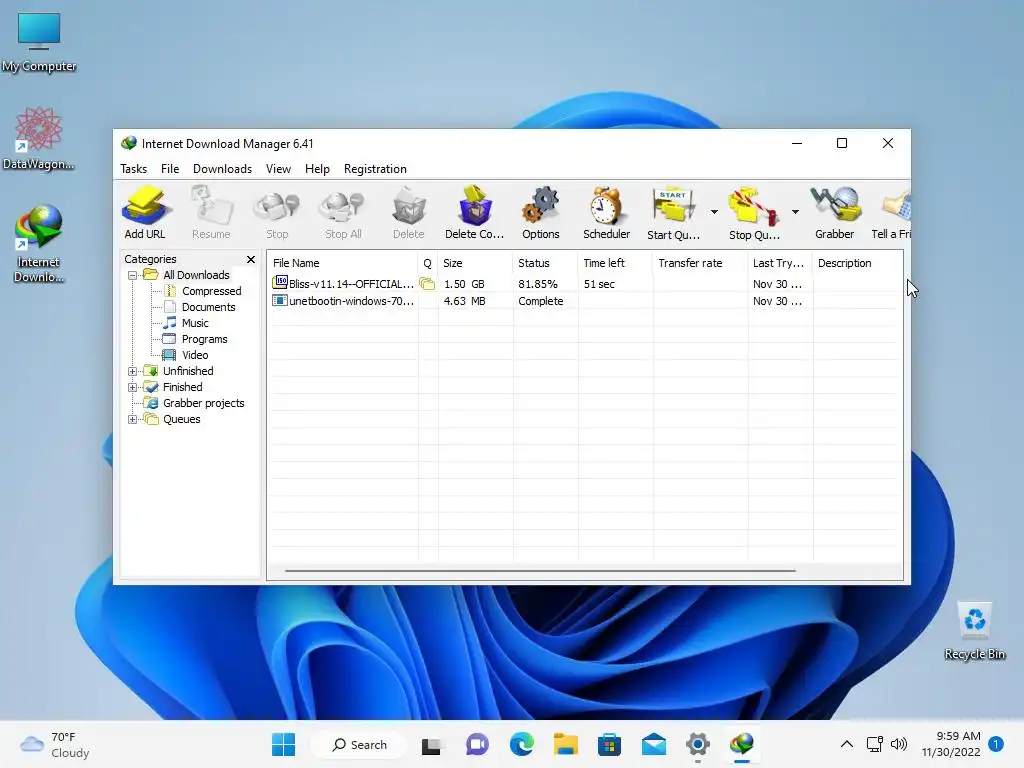
Task: Select the Bliss-v11.14--OFFICIAL download row
Action: 584,284
